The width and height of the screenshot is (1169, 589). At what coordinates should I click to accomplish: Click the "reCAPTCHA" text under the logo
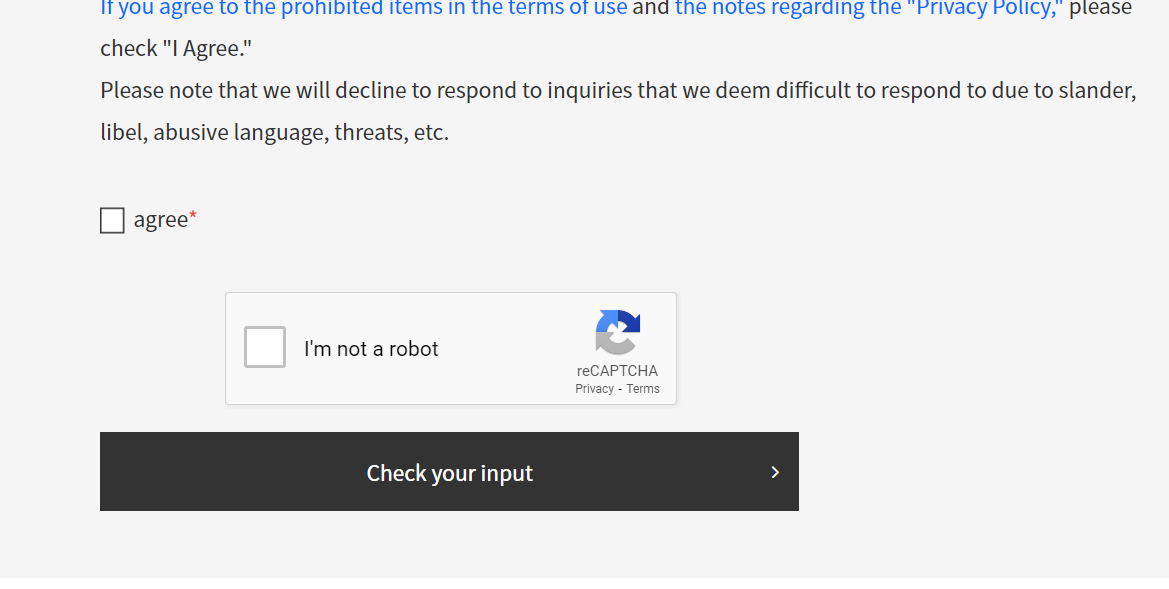point(617,371)
